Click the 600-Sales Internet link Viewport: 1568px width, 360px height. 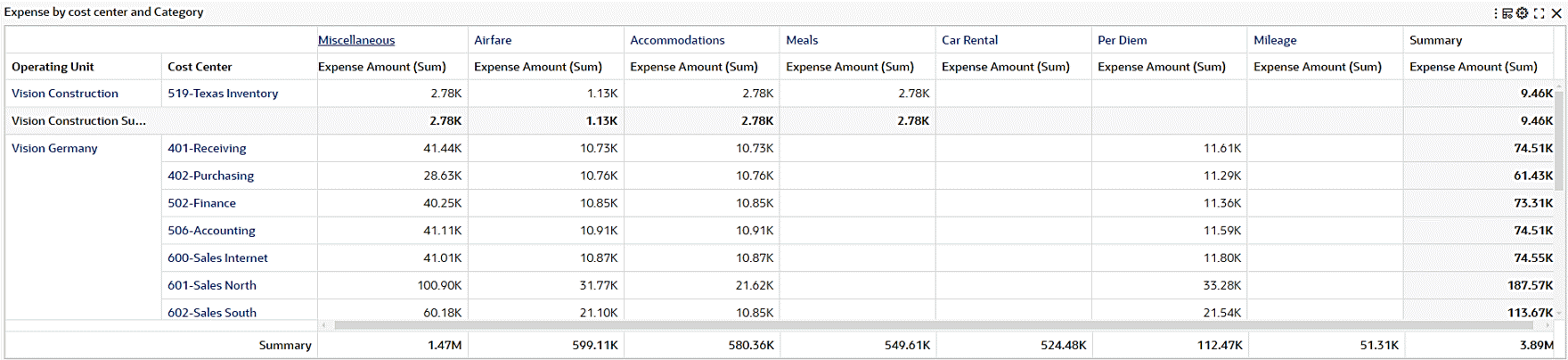217,258
